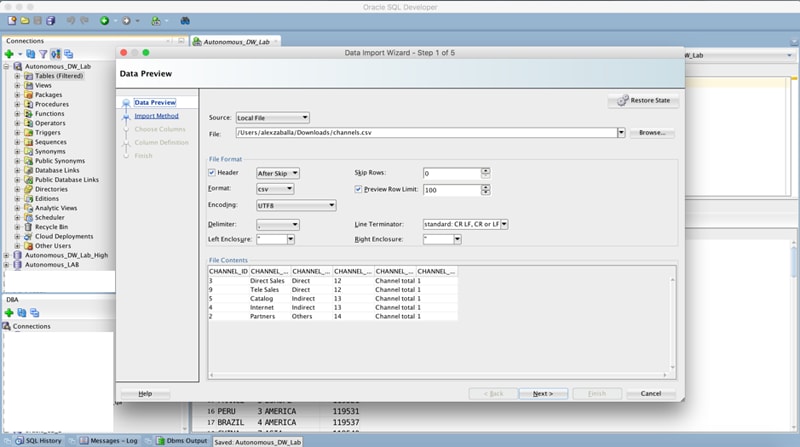Click the green New Connection plus icon
This screenshot has width=800, height=447.
(8, 54)
